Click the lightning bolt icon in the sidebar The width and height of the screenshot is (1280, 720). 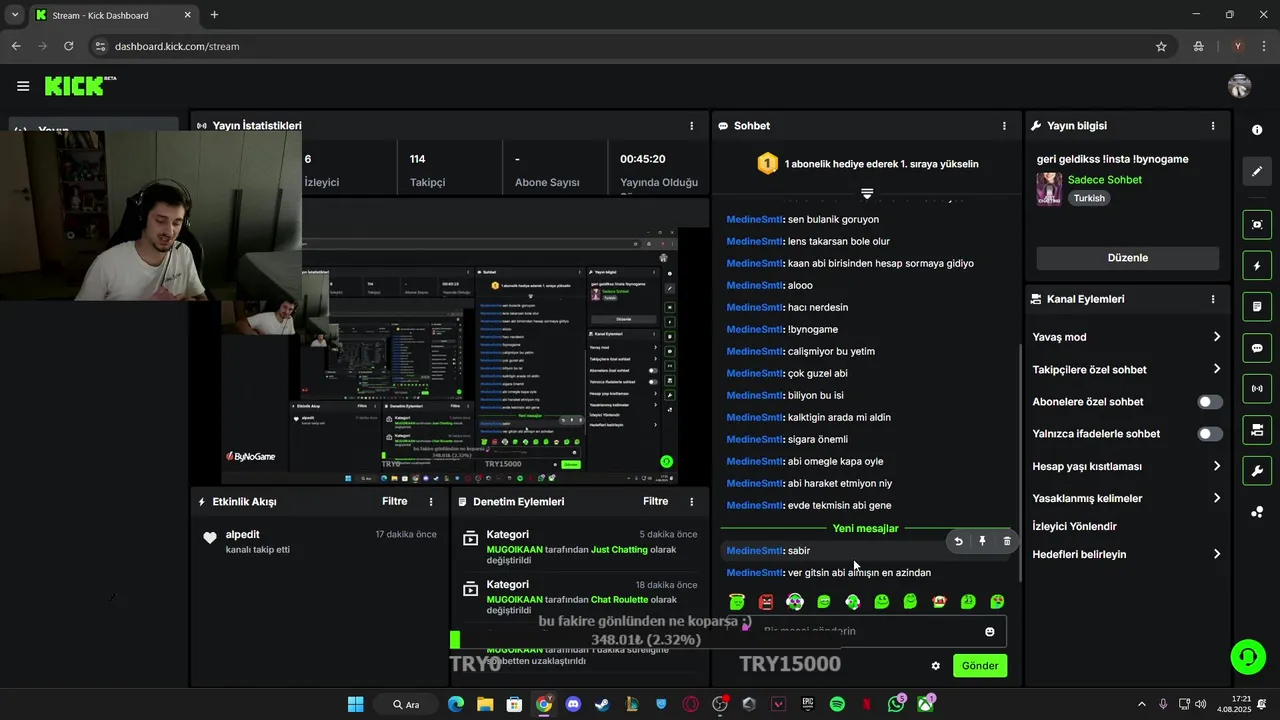click(x=1257, y=266)
